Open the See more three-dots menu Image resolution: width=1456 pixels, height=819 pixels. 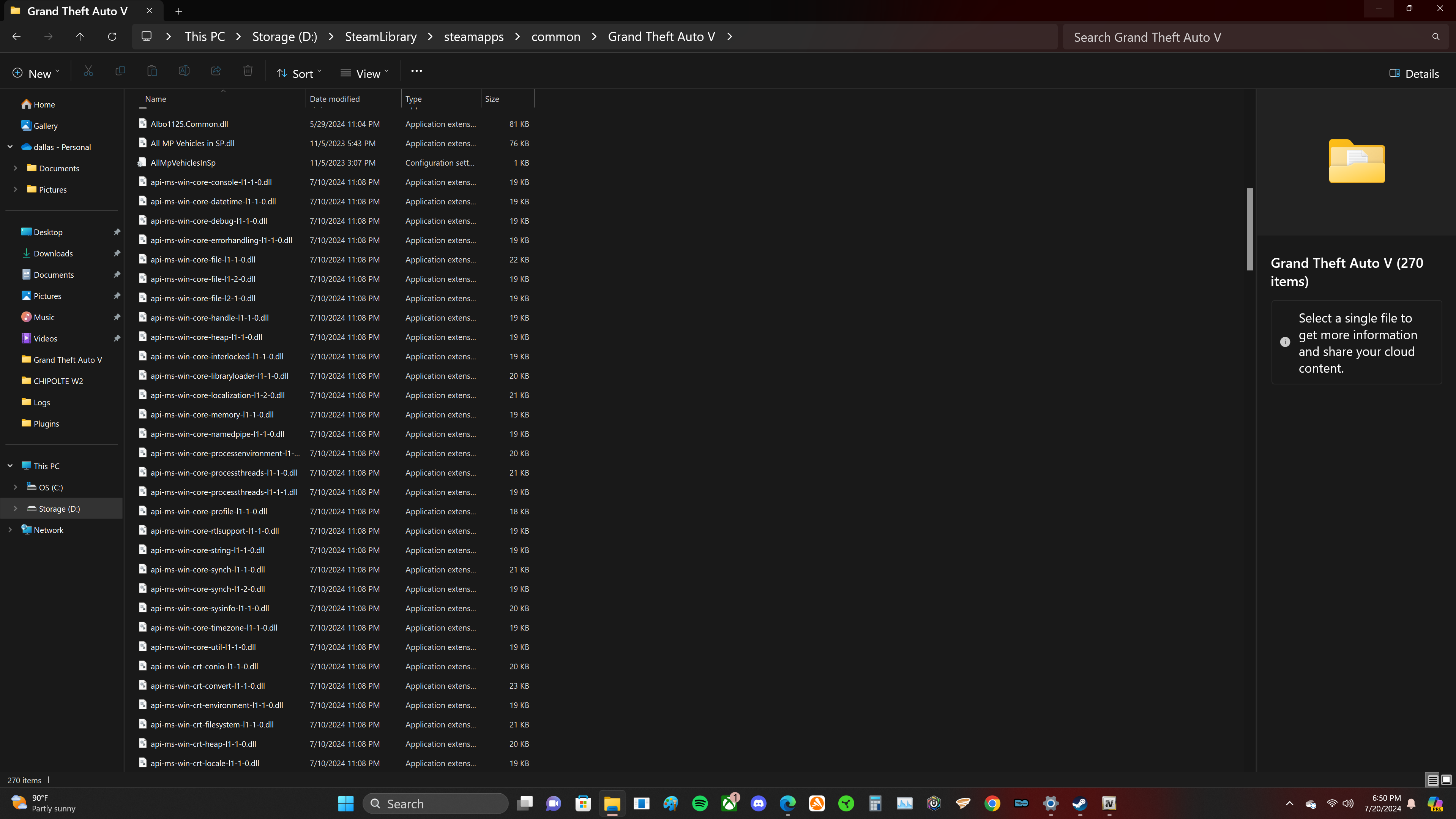(416, 71)
